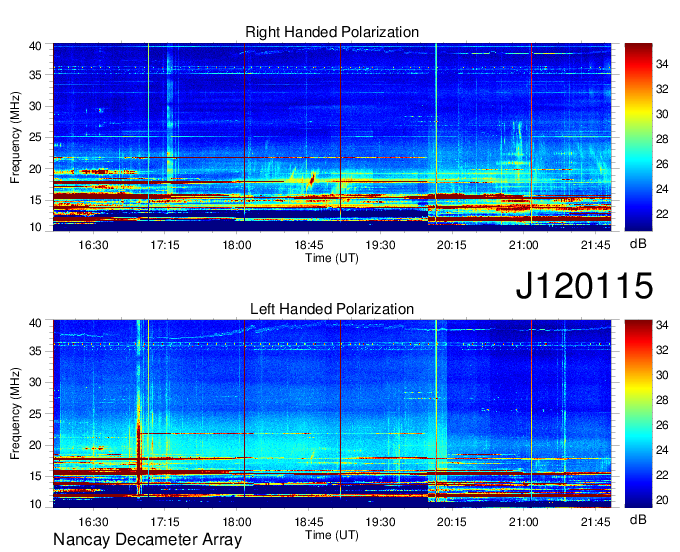Image resolution: width=680 pixels, height=552 pixels.
Task: Click the "30" value on Right Handed colorbar
Action: pos(662,114)
